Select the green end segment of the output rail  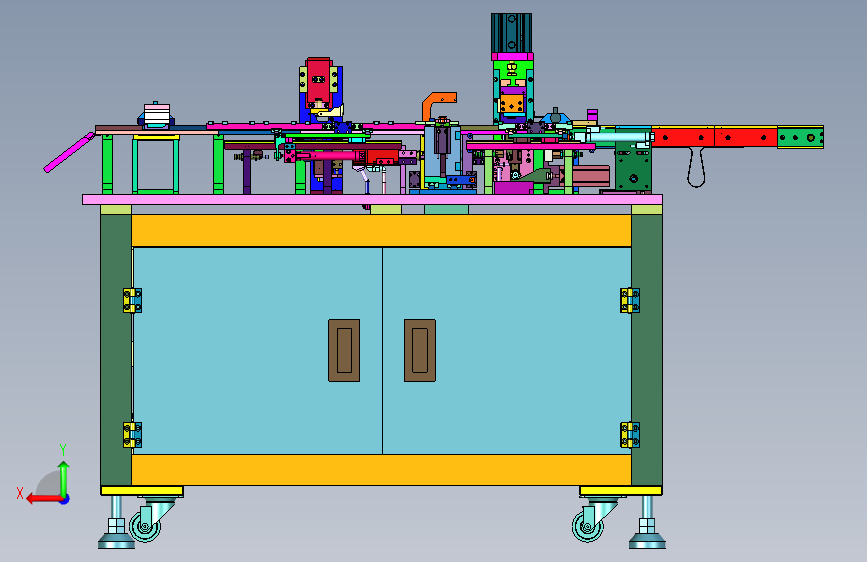tap(800, 137)
